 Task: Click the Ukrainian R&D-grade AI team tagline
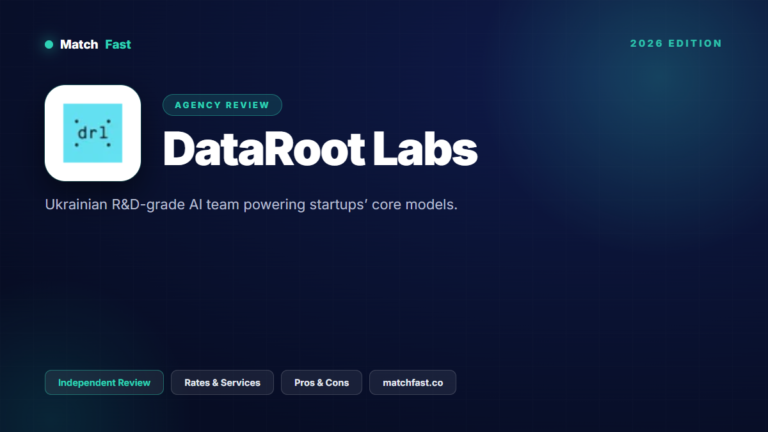(251, 205)
